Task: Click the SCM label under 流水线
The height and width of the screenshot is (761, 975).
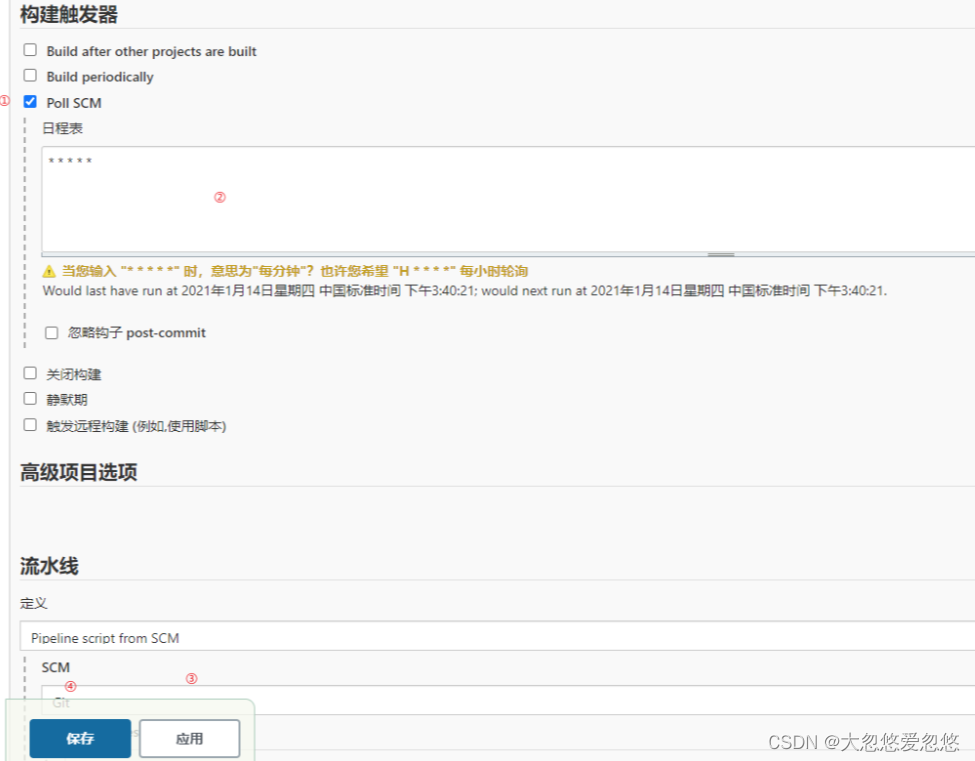Action: click(x=55, y=667)
